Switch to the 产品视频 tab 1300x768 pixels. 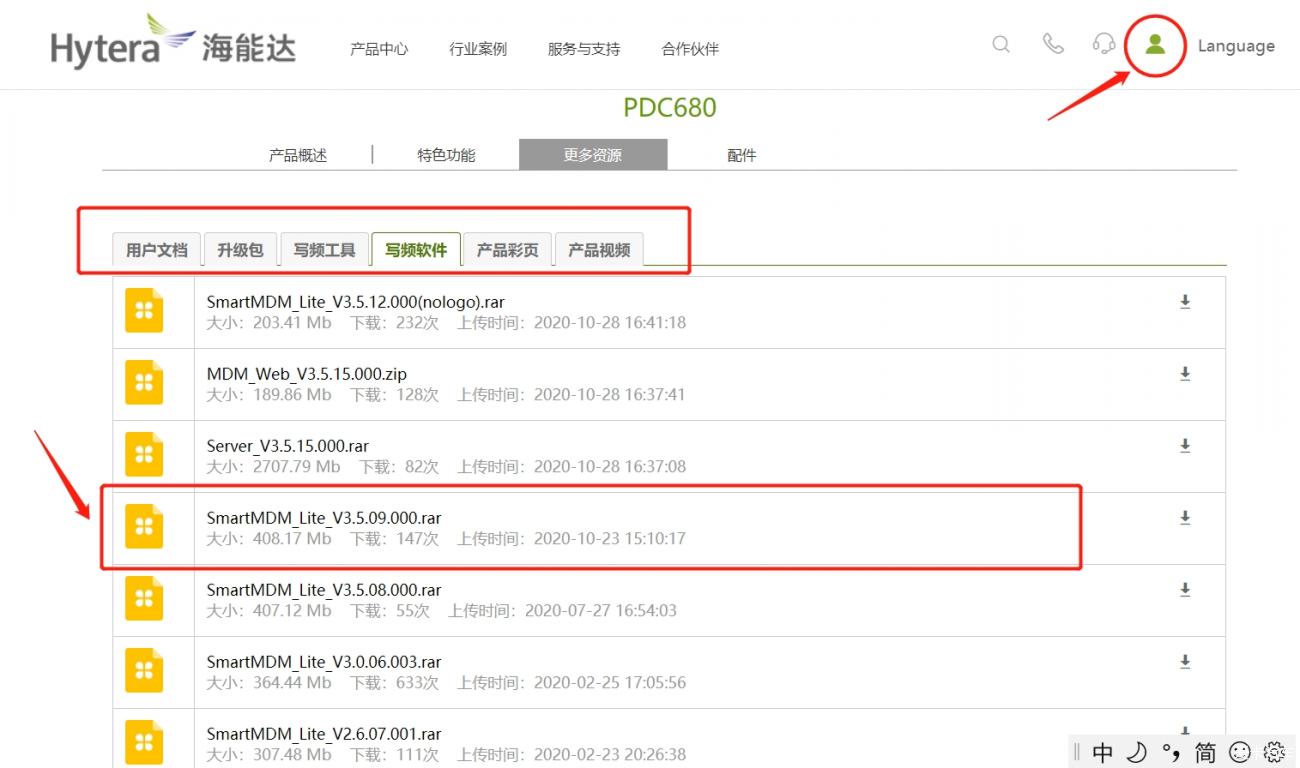[x=599, y=250]
